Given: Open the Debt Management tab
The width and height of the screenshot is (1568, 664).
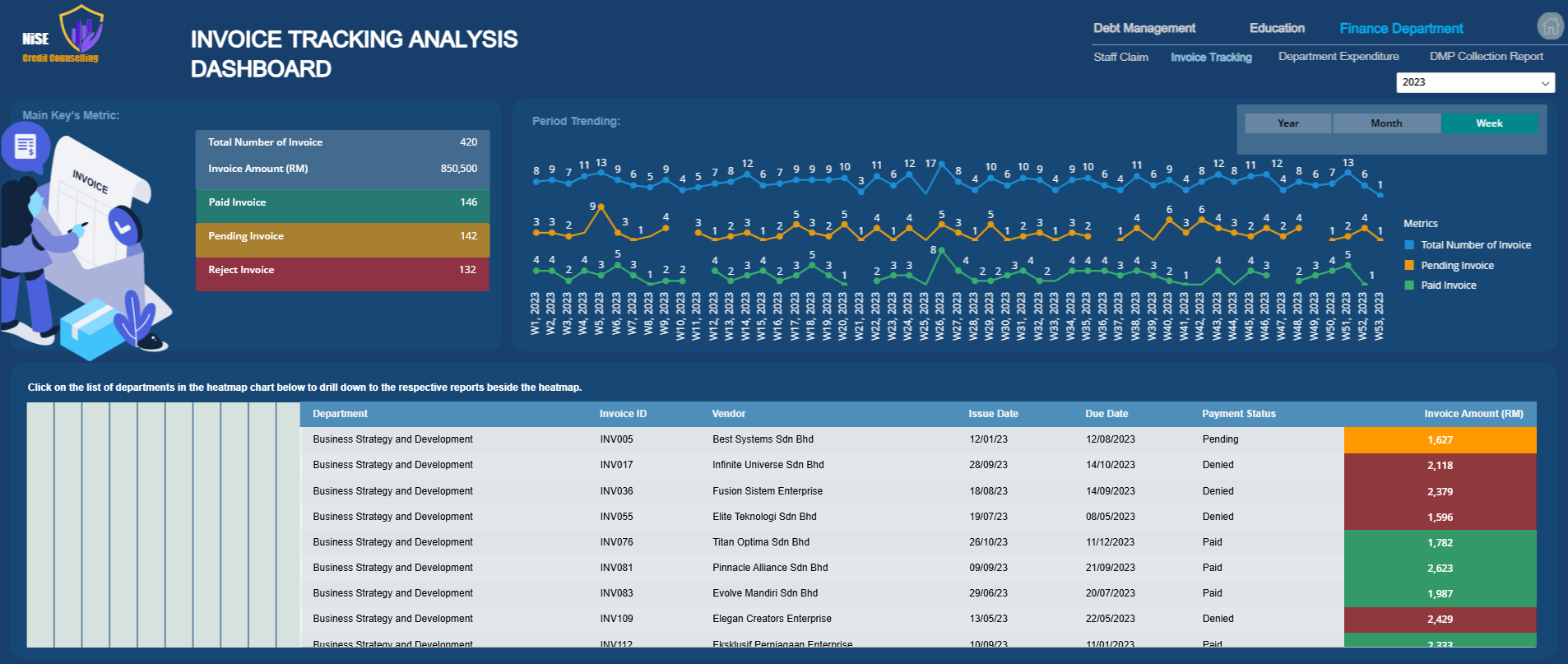Looking at the screenshot, I should tap(1144, 28).
